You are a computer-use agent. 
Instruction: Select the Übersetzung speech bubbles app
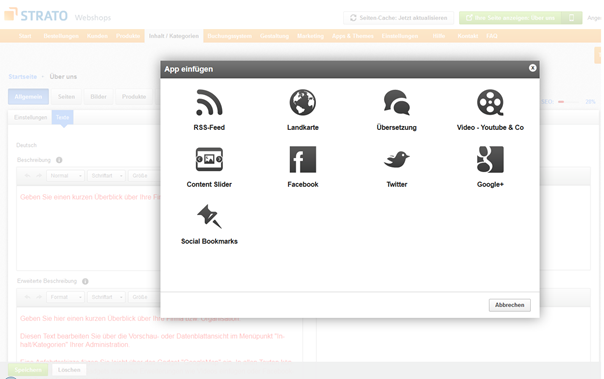[x=396, y=110]
